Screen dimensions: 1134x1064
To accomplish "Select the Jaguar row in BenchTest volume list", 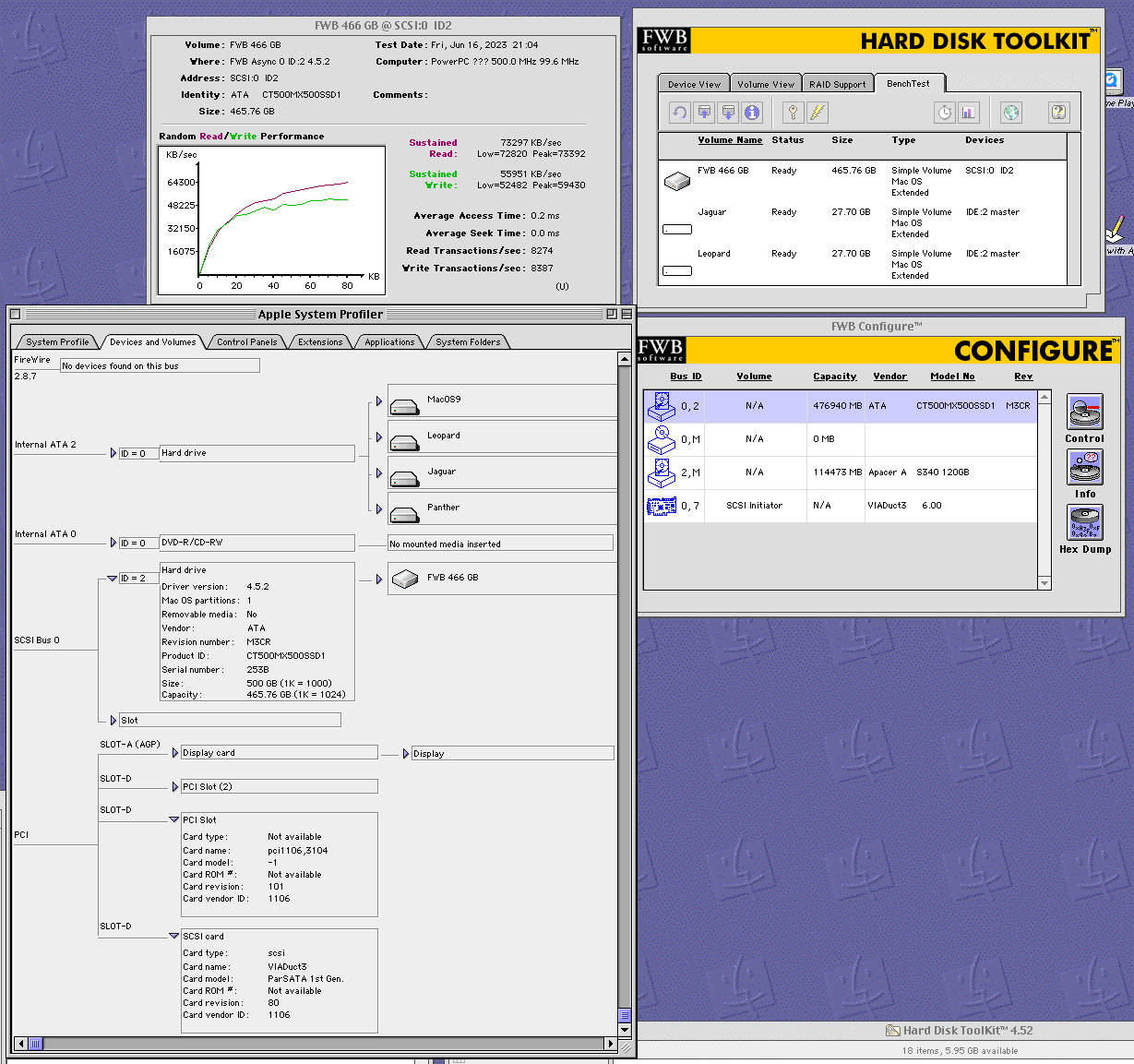I will 863,223.
